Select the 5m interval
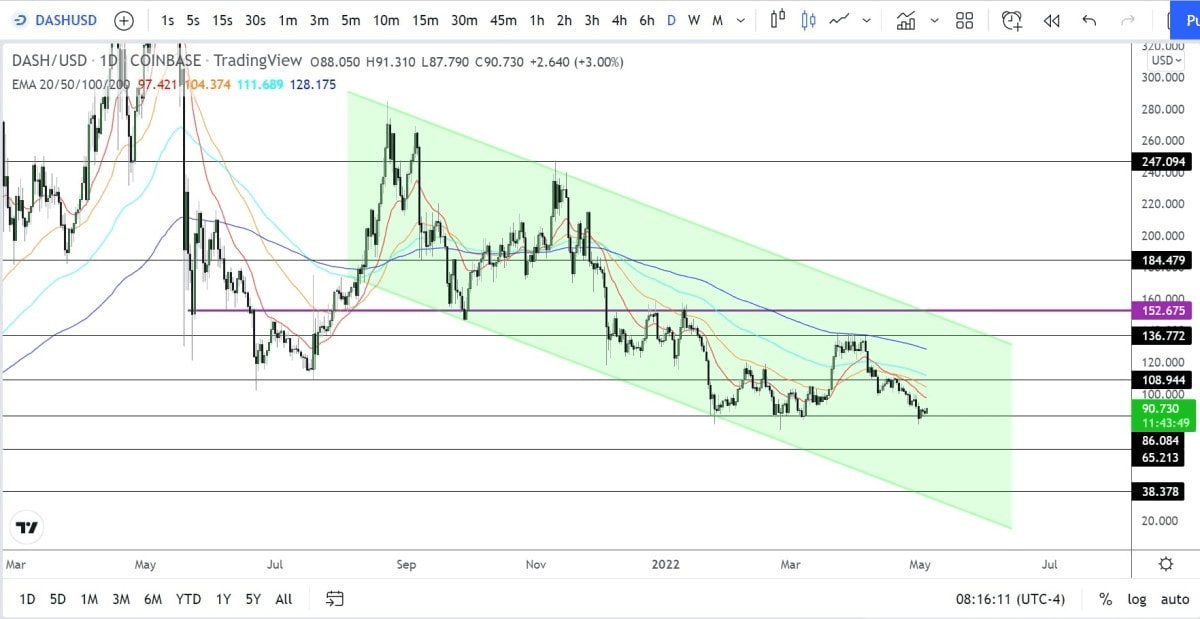1200x619 pixels. point(350,20)
